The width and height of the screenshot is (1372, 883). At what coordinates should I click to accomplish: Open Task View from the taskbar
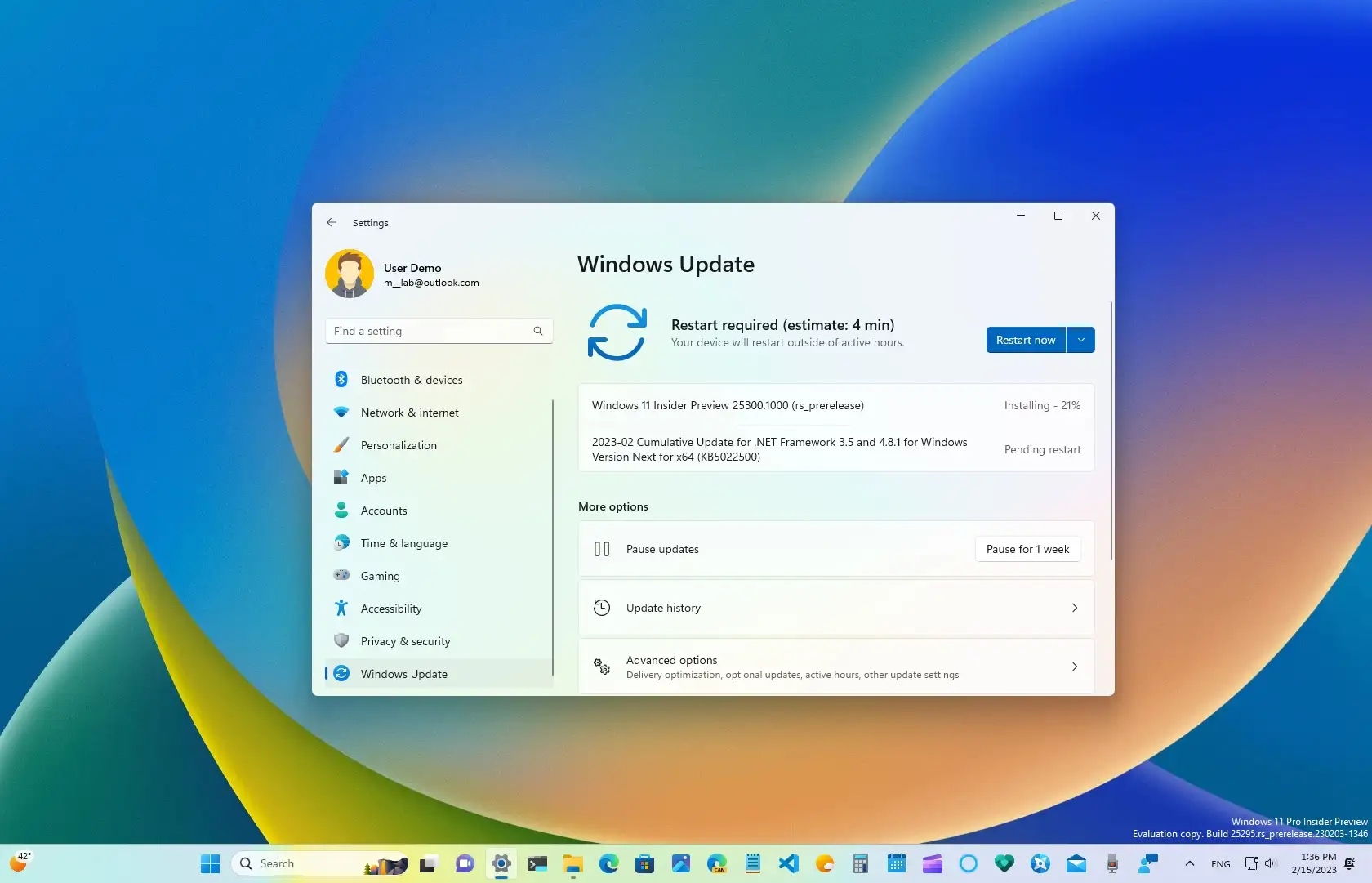tap(429, 863)
